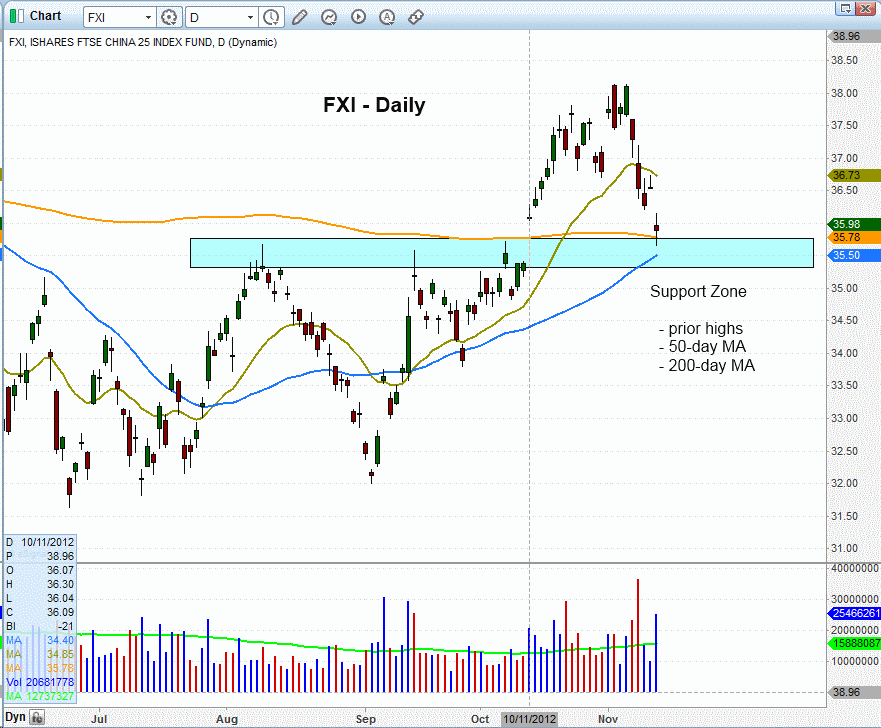The image size is (881, 728).
Task: Click the circled-A annotation icon
Action: tap(386, 17)
